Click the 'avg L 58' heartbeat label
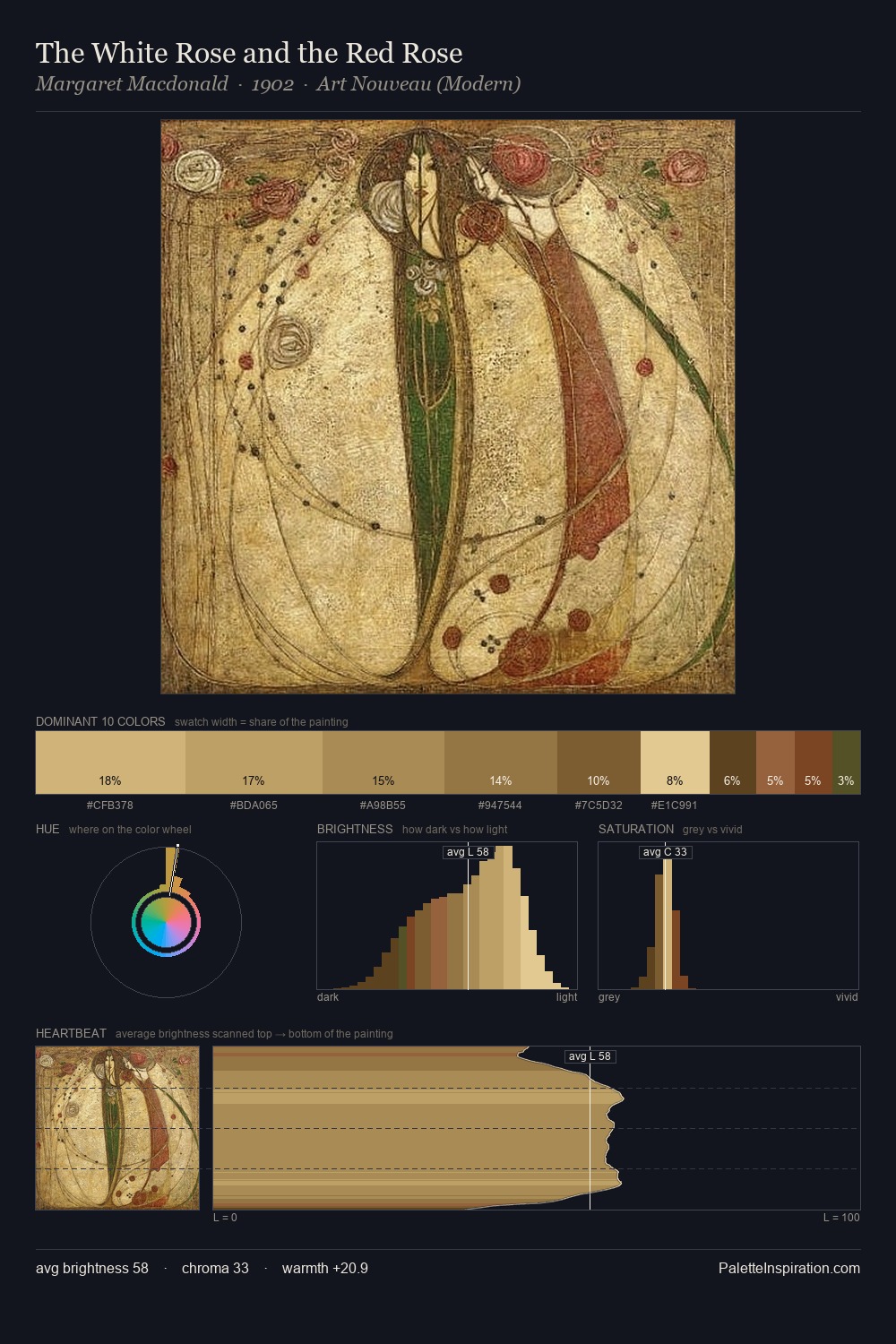This screenshot has height=1344, width=896. pos(590,1056)
